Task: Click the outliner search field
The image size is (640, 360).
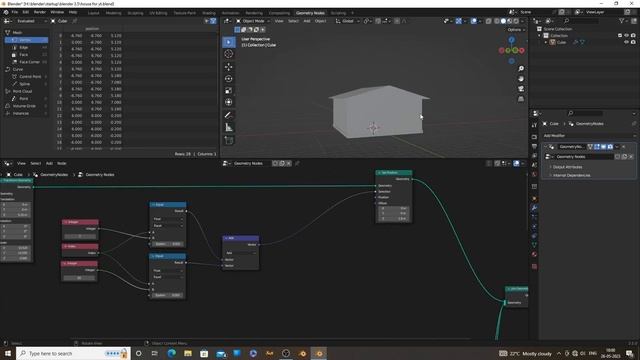Action: click(x=581, y=21)
